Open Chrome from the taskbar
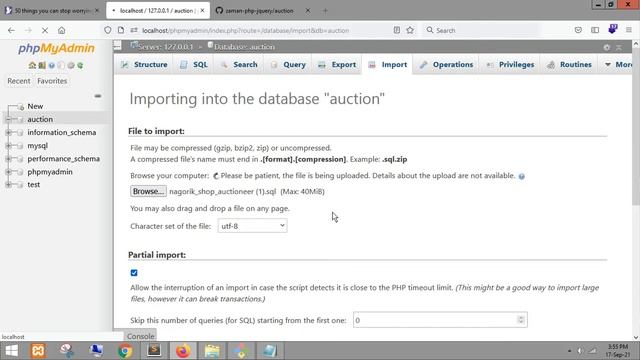This screenshot has height=360, width=640. (x=125, y=351)
